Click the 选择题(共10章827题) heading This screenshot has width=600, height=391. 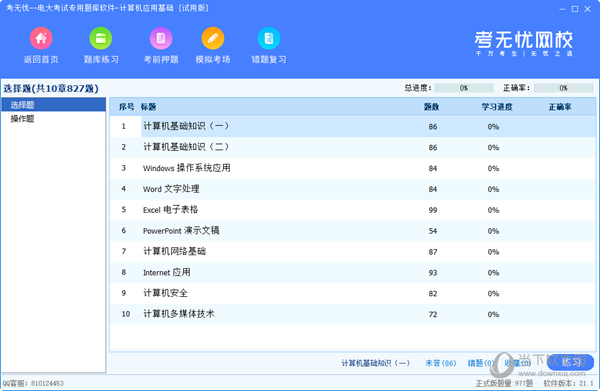pyautogui.click(x=51, y=89)
